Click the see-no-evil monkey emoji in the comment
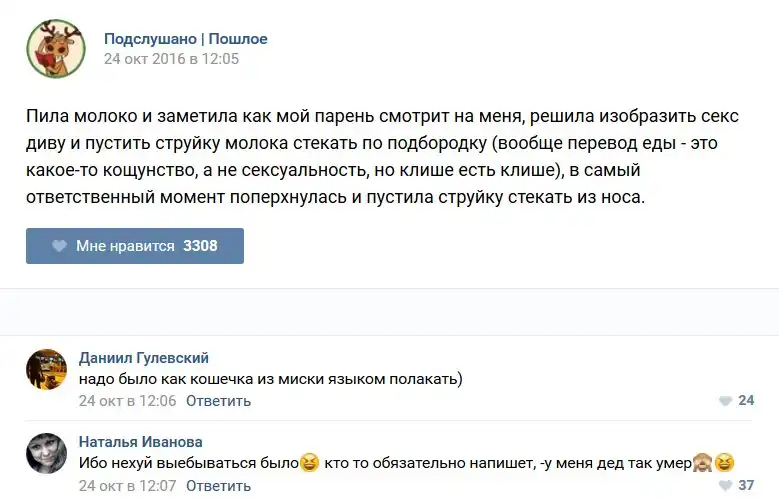 coord(702,463)
